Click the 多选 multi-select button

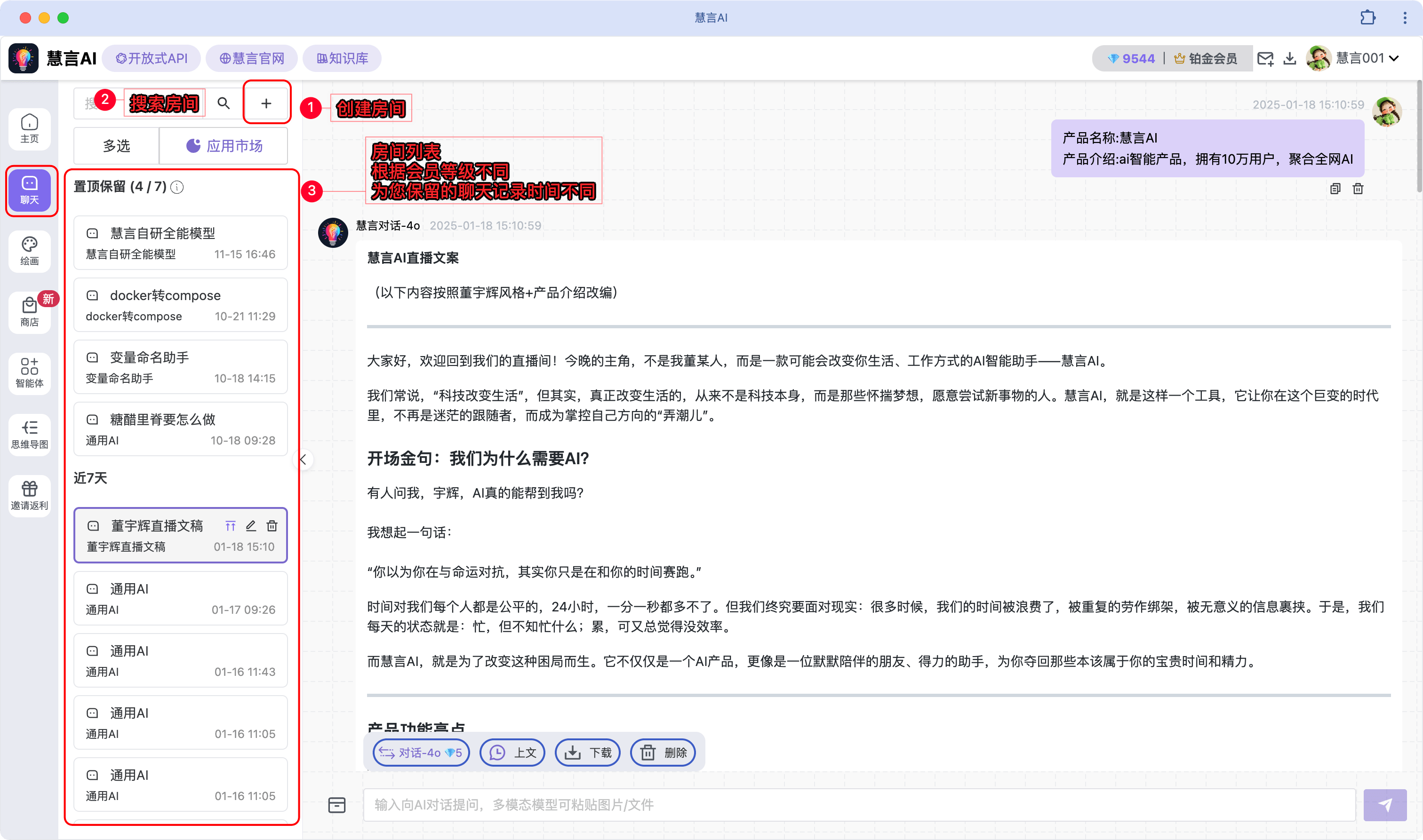(x=116, y=146)
